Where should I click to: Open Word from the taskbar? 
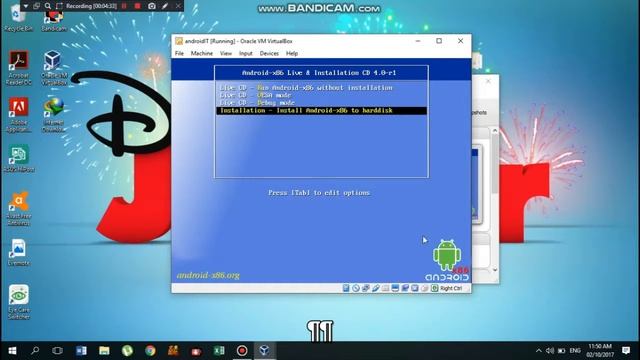[81, 351]
